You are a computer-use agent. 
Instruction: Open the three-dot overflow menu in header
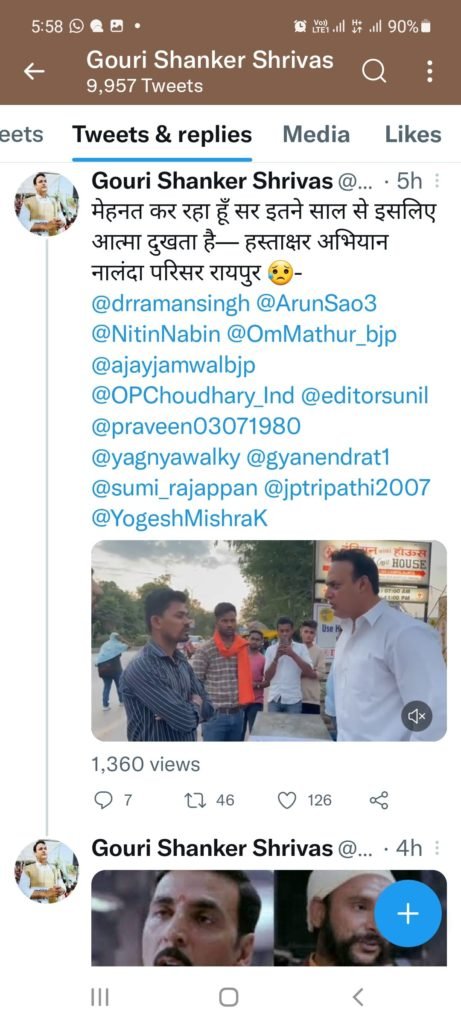coord(429,71)
